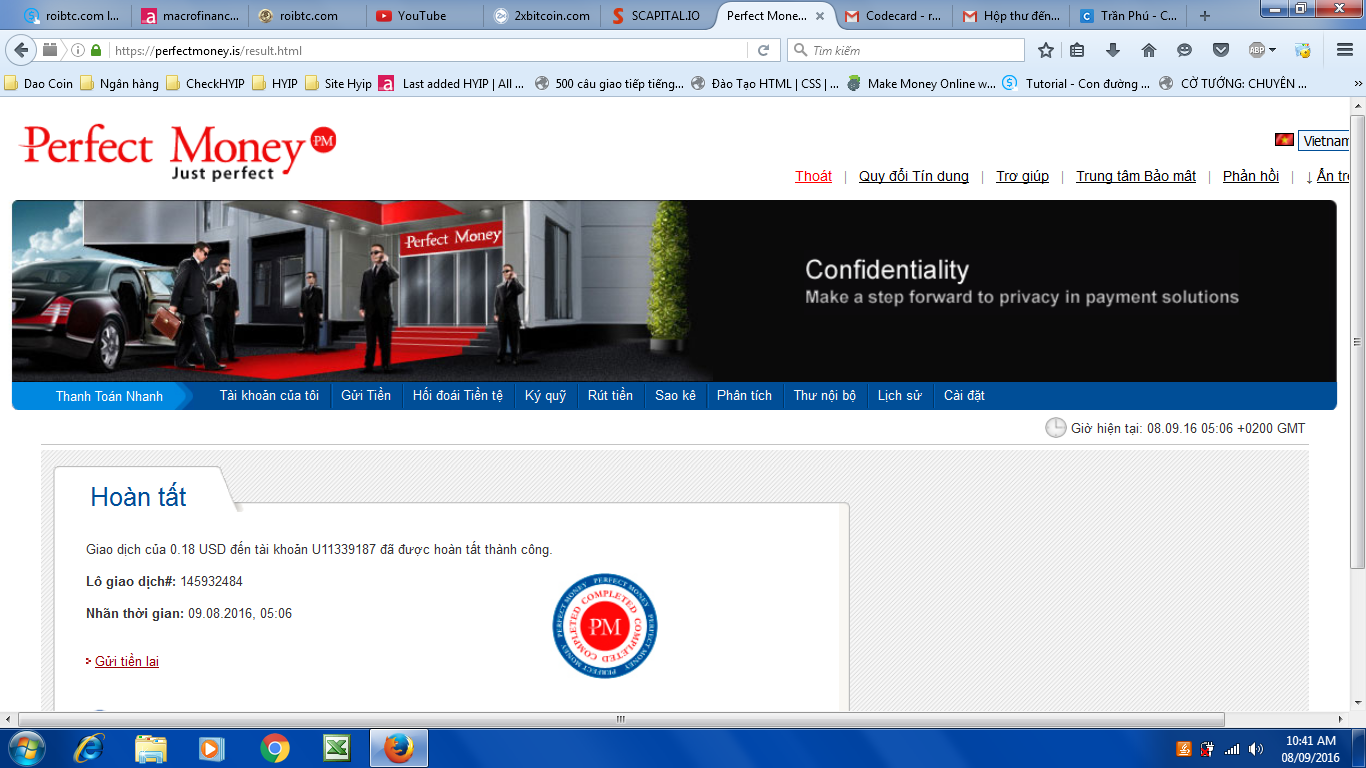Bookmark this page with the star icon
Screen dimensions: 1366x768
click(1046, 50)
